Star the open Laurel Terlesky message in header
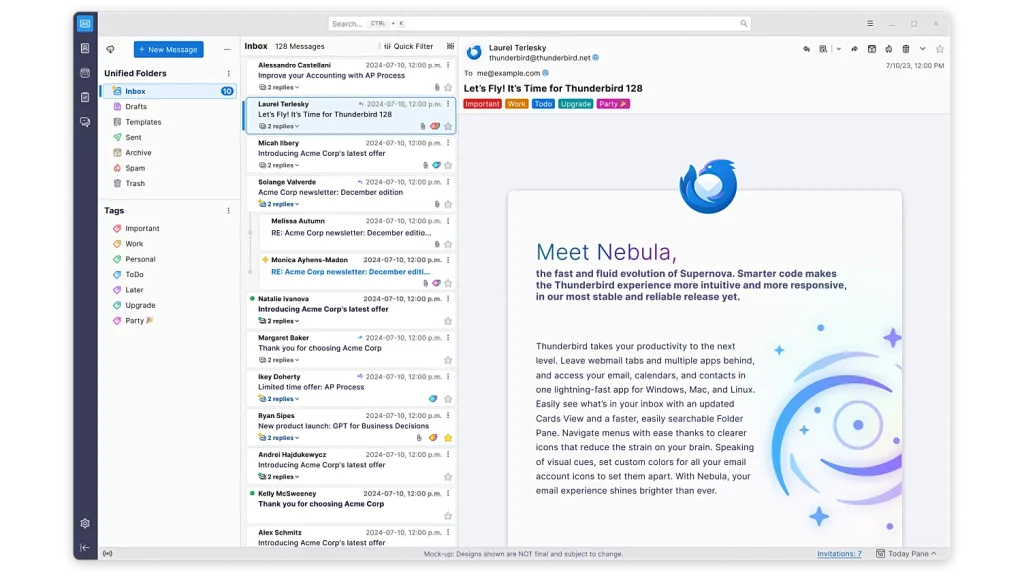 [940, 49]
